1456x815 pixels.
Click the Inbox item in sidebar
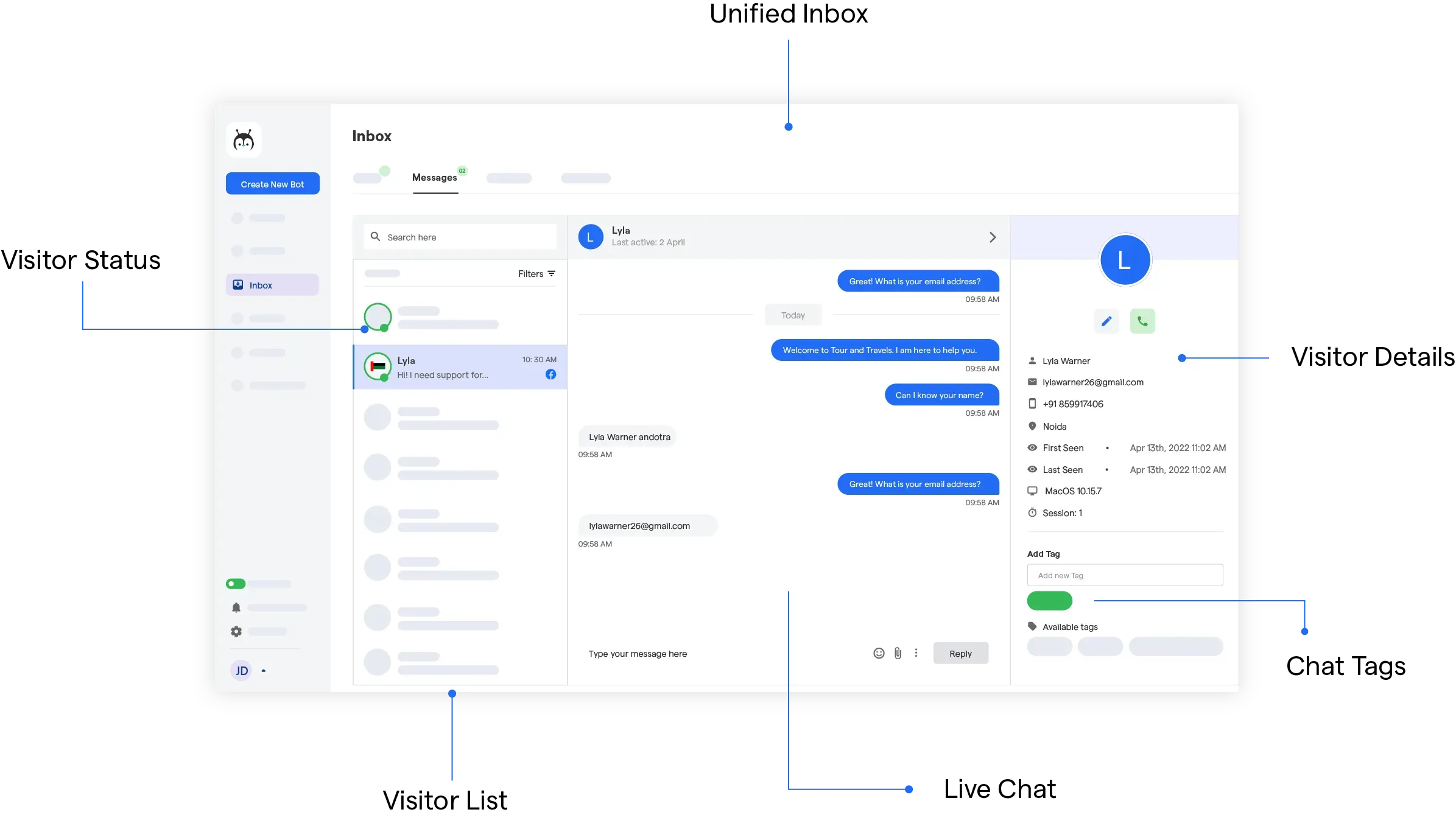point(272,285)
